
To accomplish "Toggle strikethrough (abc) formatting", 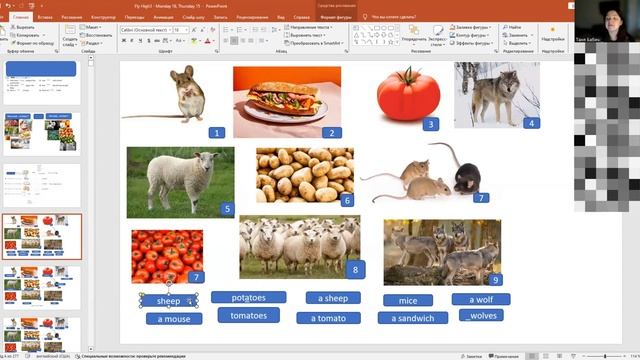I will point(157,41).
